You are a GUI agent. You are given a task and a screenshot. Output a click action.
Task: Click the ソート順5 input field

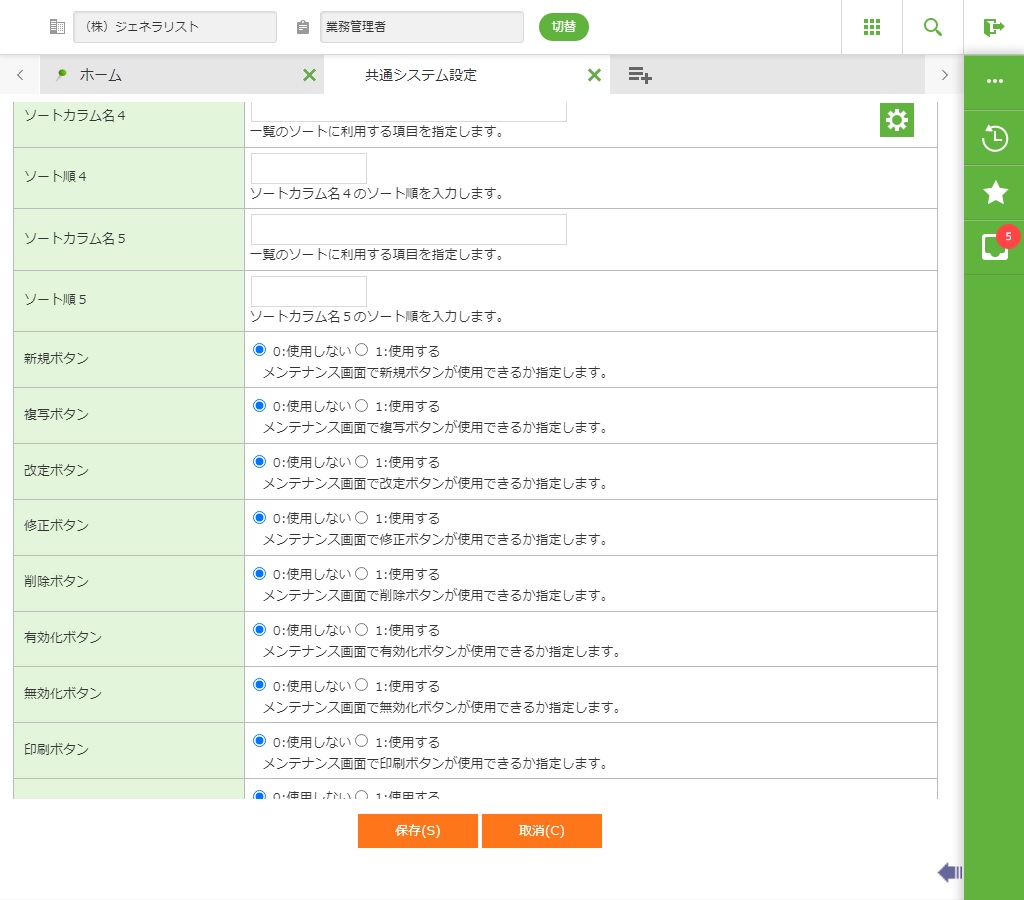pos(308,291)
